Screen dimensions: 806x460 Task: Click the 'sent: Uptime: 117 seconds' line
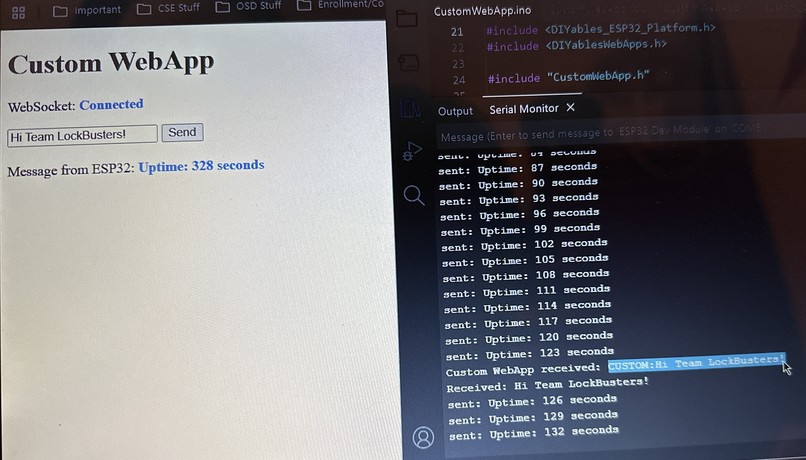[x=528, y=322]
